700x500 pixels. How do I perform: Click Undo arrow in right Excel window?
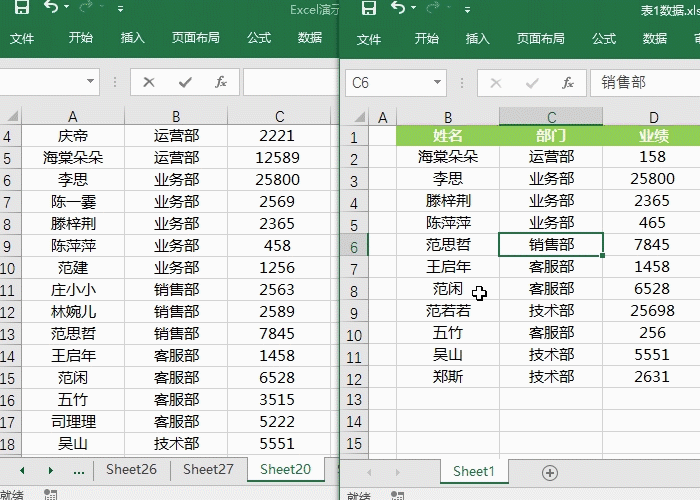(398, 9)
